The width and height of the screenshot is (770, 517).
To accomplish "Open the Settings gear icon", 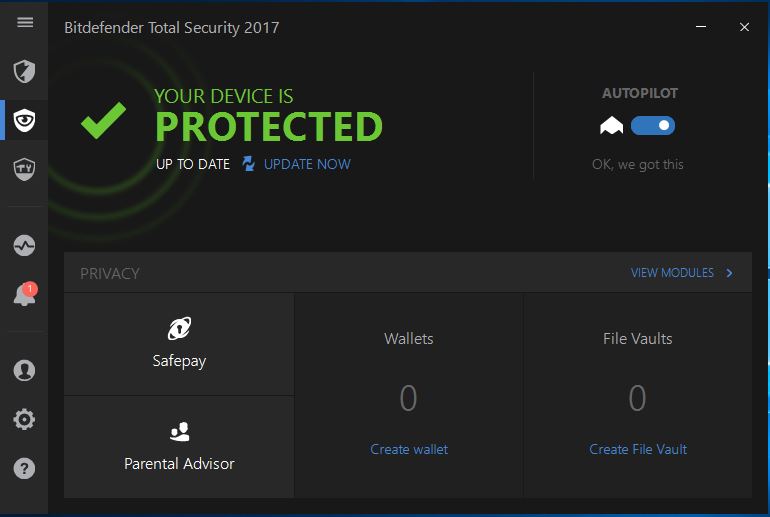I will tap(24, 419).
